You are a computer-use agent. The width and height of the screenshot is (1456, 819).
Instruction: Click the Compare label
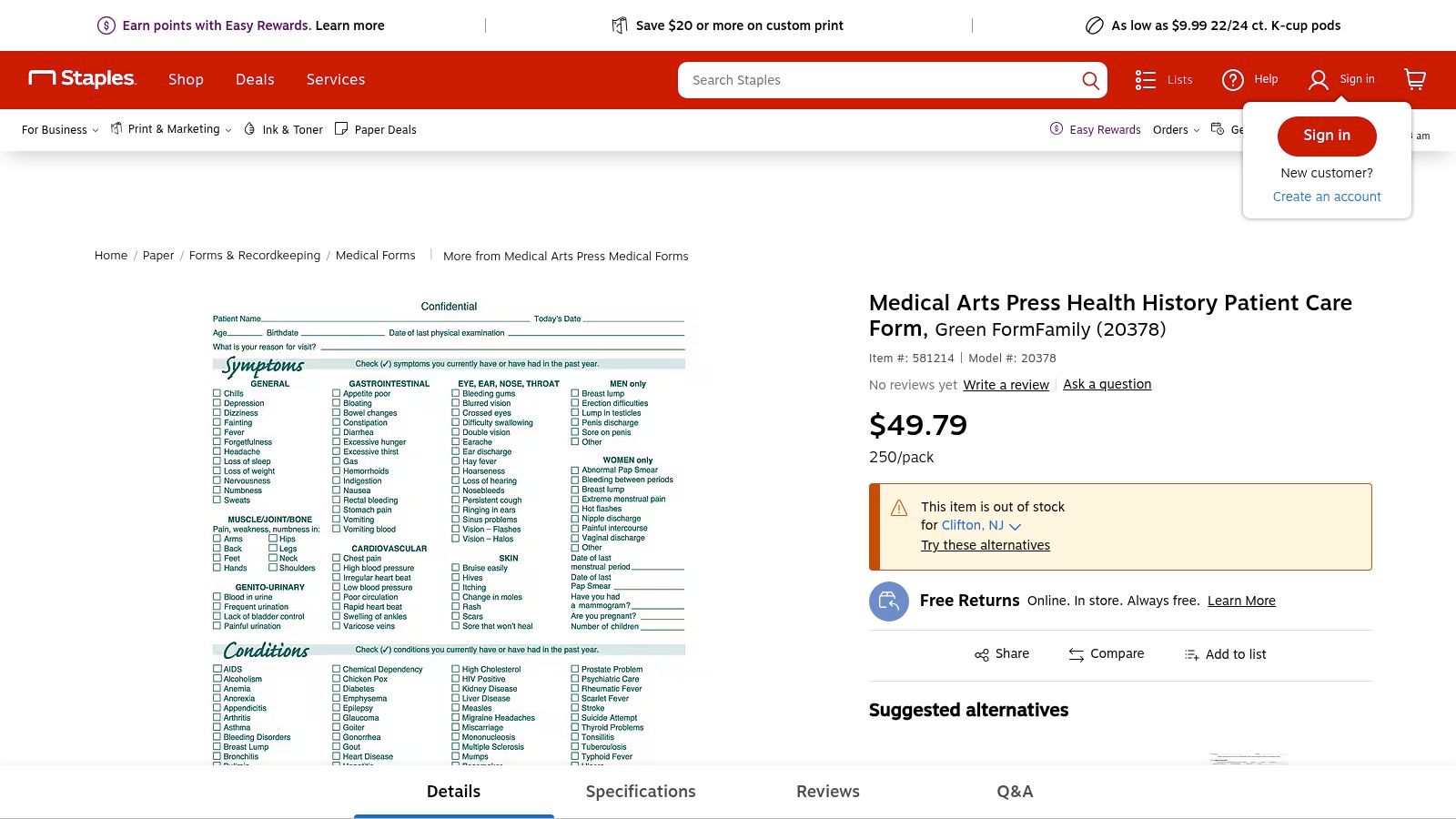coord(1117,653)
